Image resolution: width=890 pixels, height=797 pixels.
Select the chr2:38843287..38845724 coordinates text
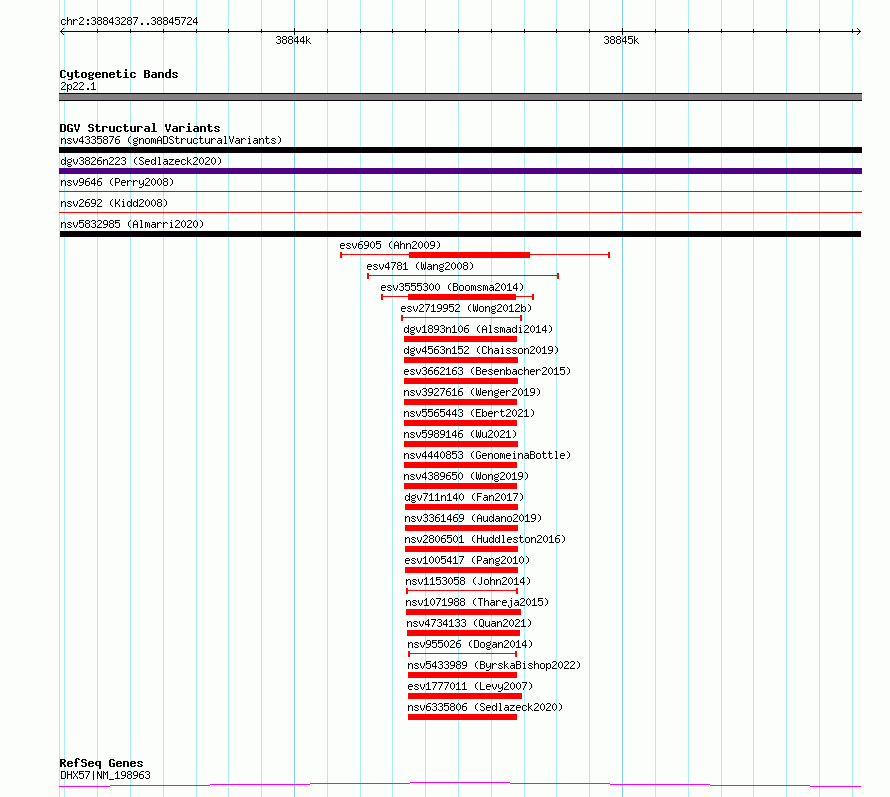129,21
